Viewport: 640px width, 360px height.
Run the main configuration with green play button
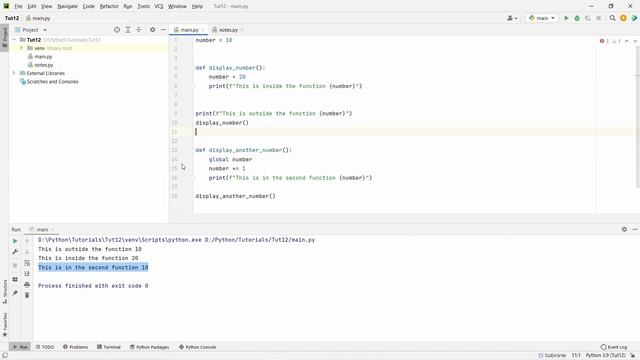click(x=566, y=18)
